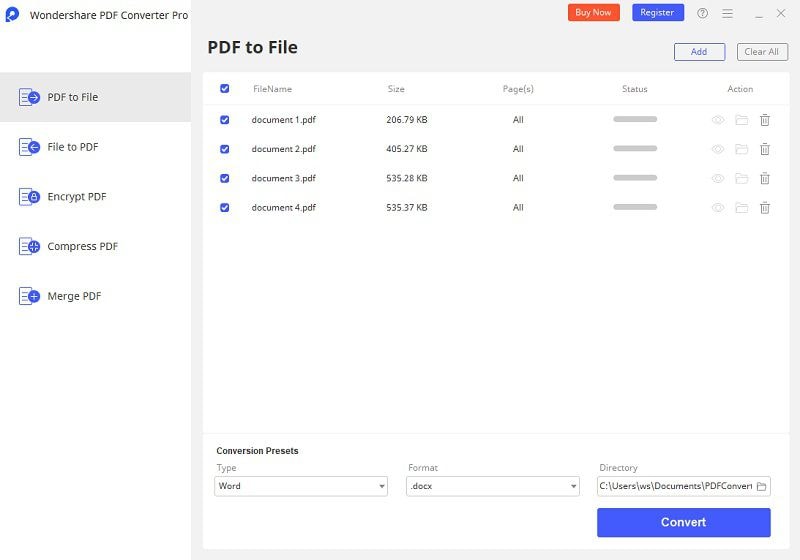
Task: Switch to Merge PDF in sidebar
Action: (x=74, y=296)
